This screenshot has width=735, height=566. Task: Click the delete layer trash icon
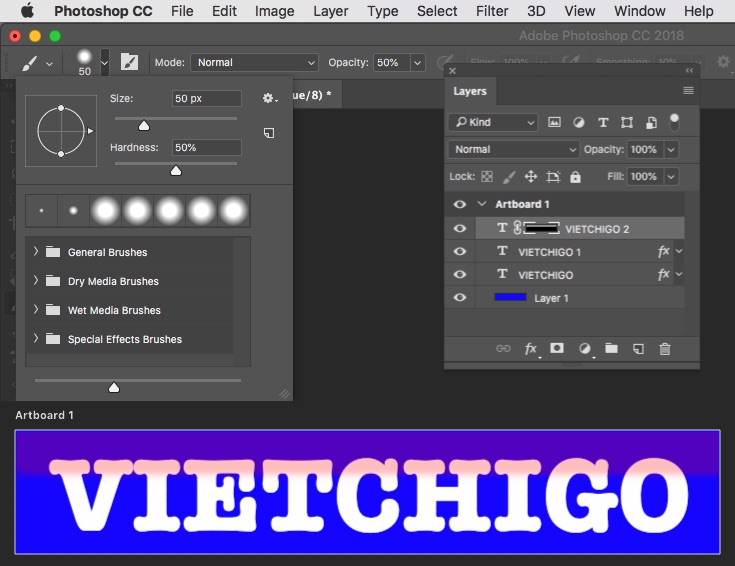tap(665, 349)
